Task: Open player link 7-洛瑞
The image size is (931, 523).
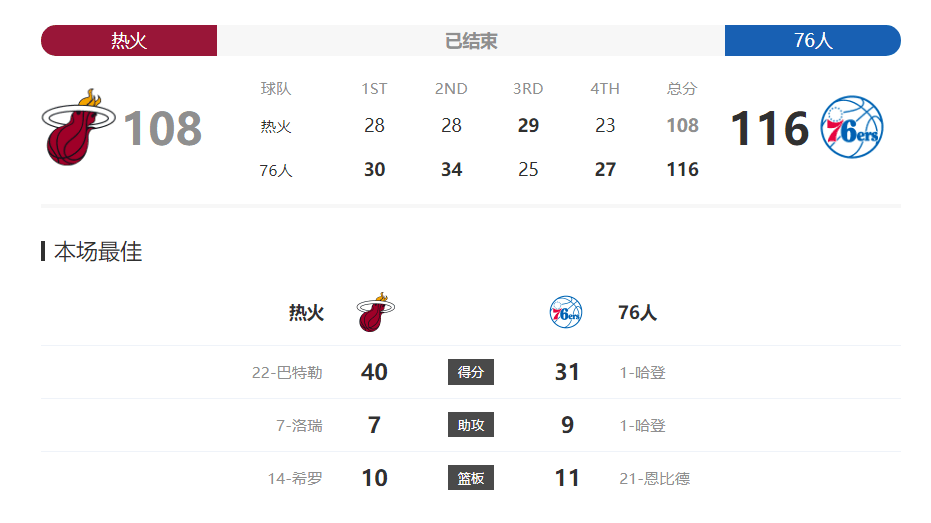Action: tap(299, 426)
